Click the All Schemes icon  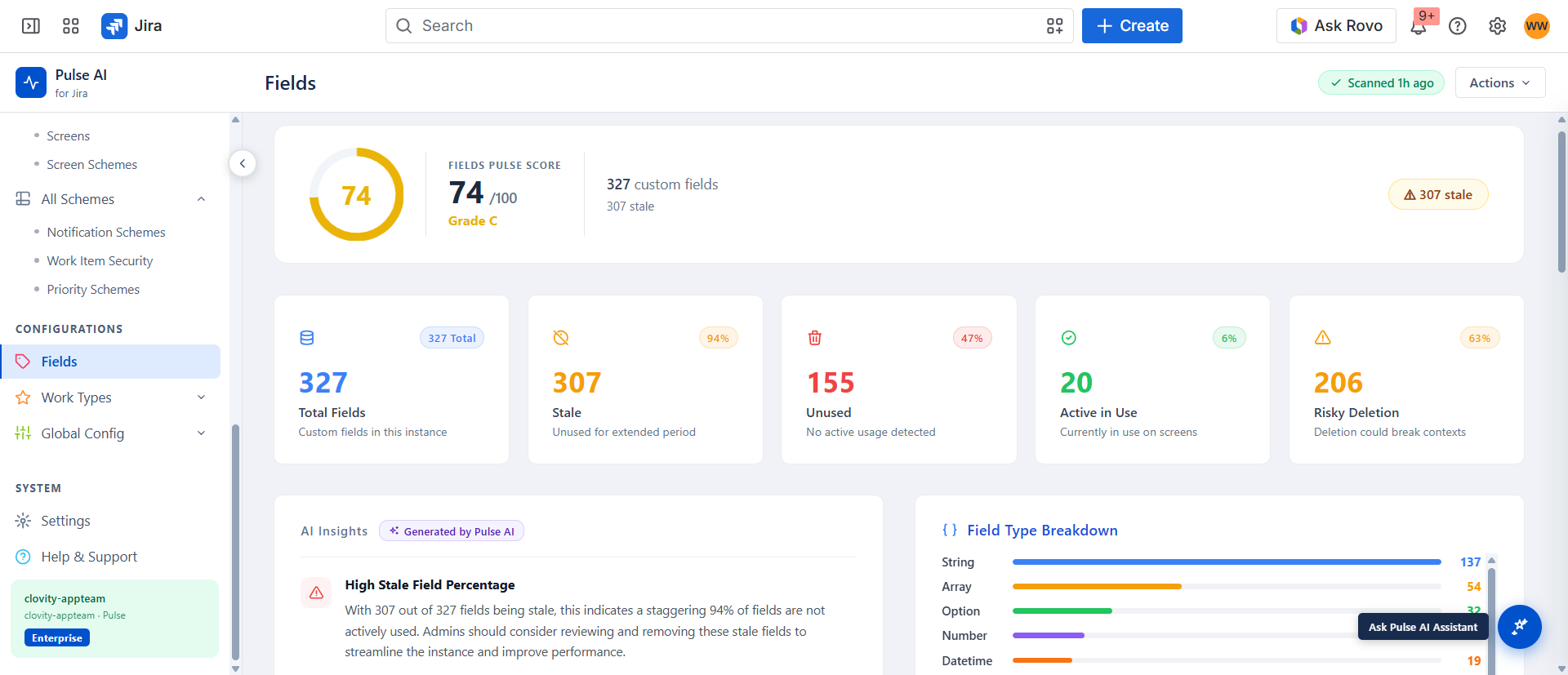pos(23,199)
